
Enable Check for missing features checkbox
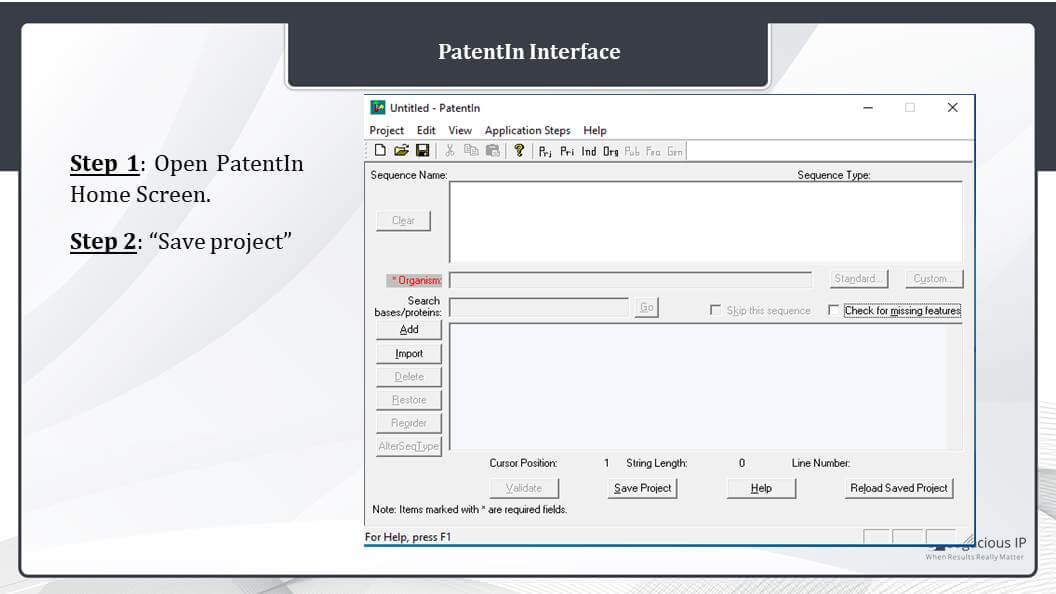(834, 310)
